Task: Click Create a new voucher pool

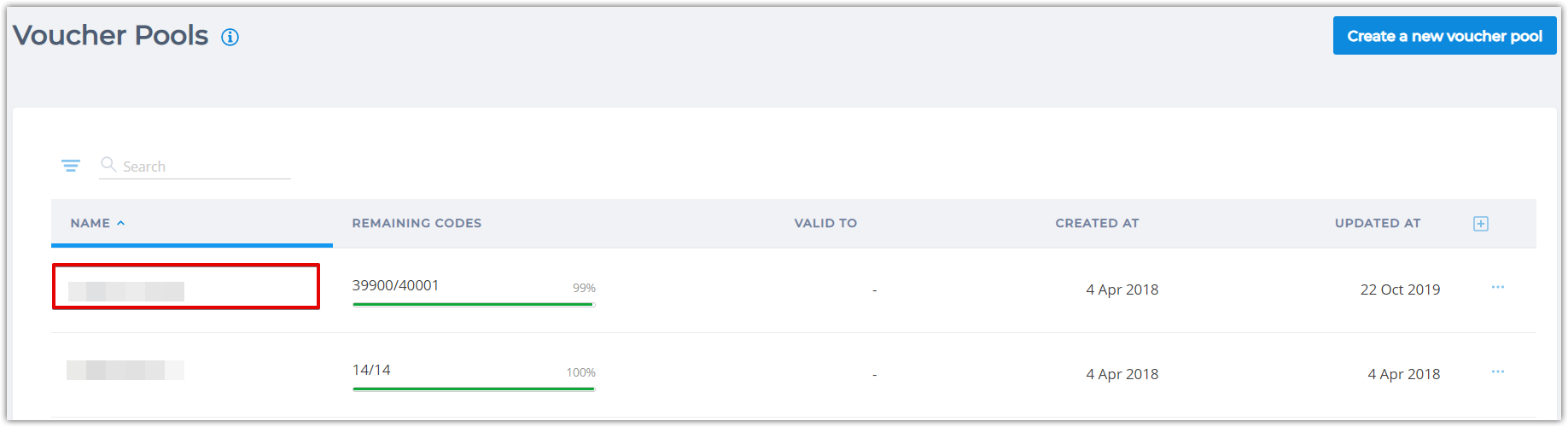Action: (x=1444, y=36)
